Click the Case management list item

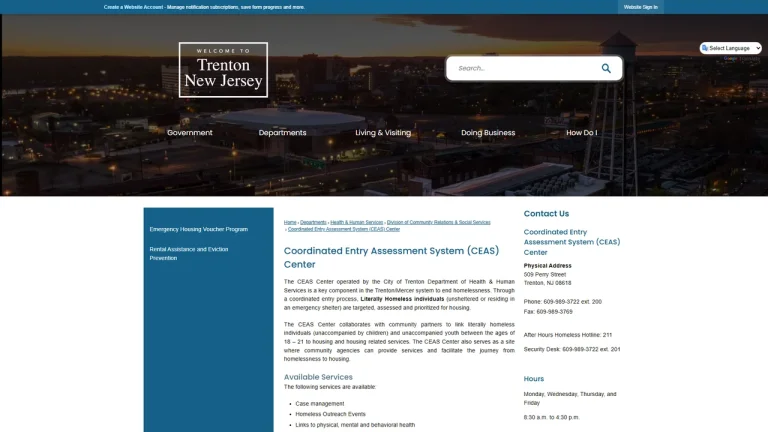319,404
